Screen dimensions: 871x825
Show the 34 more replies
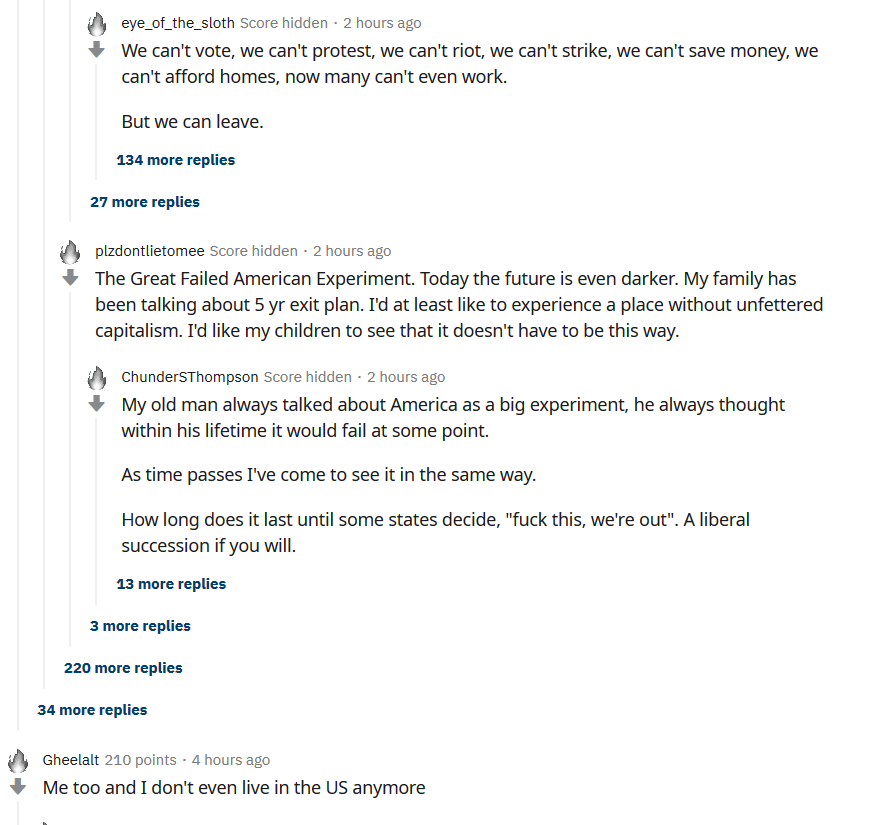click(92, 710)
